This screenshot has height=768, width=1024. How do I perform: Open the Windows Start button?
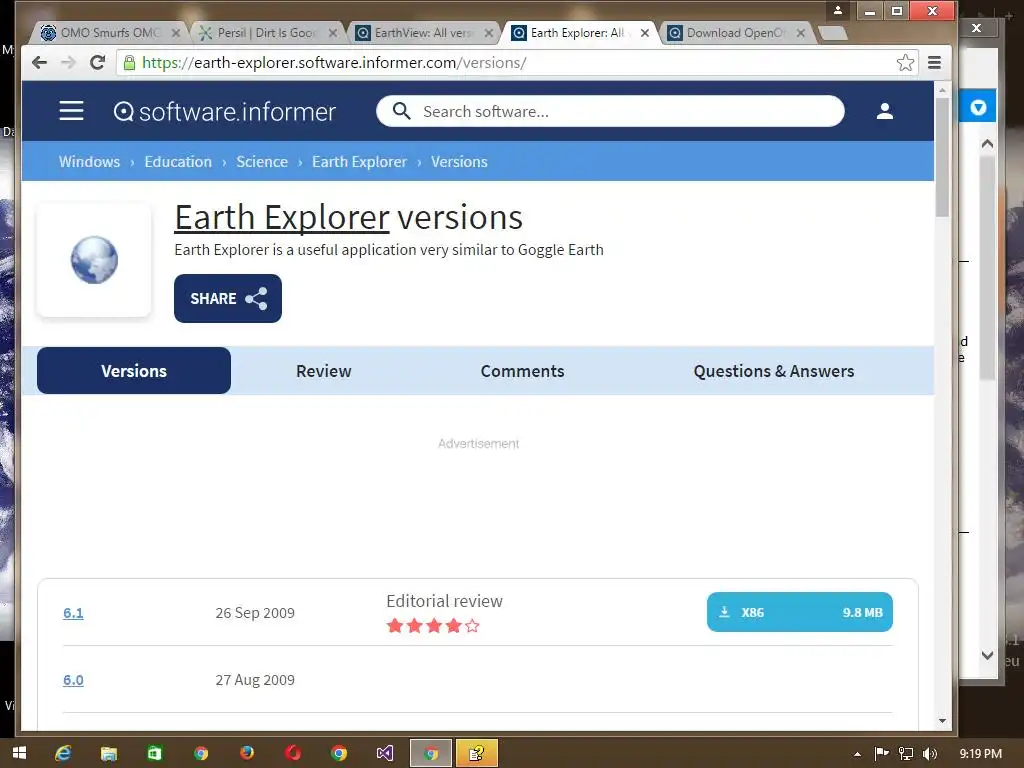[20, 753]
